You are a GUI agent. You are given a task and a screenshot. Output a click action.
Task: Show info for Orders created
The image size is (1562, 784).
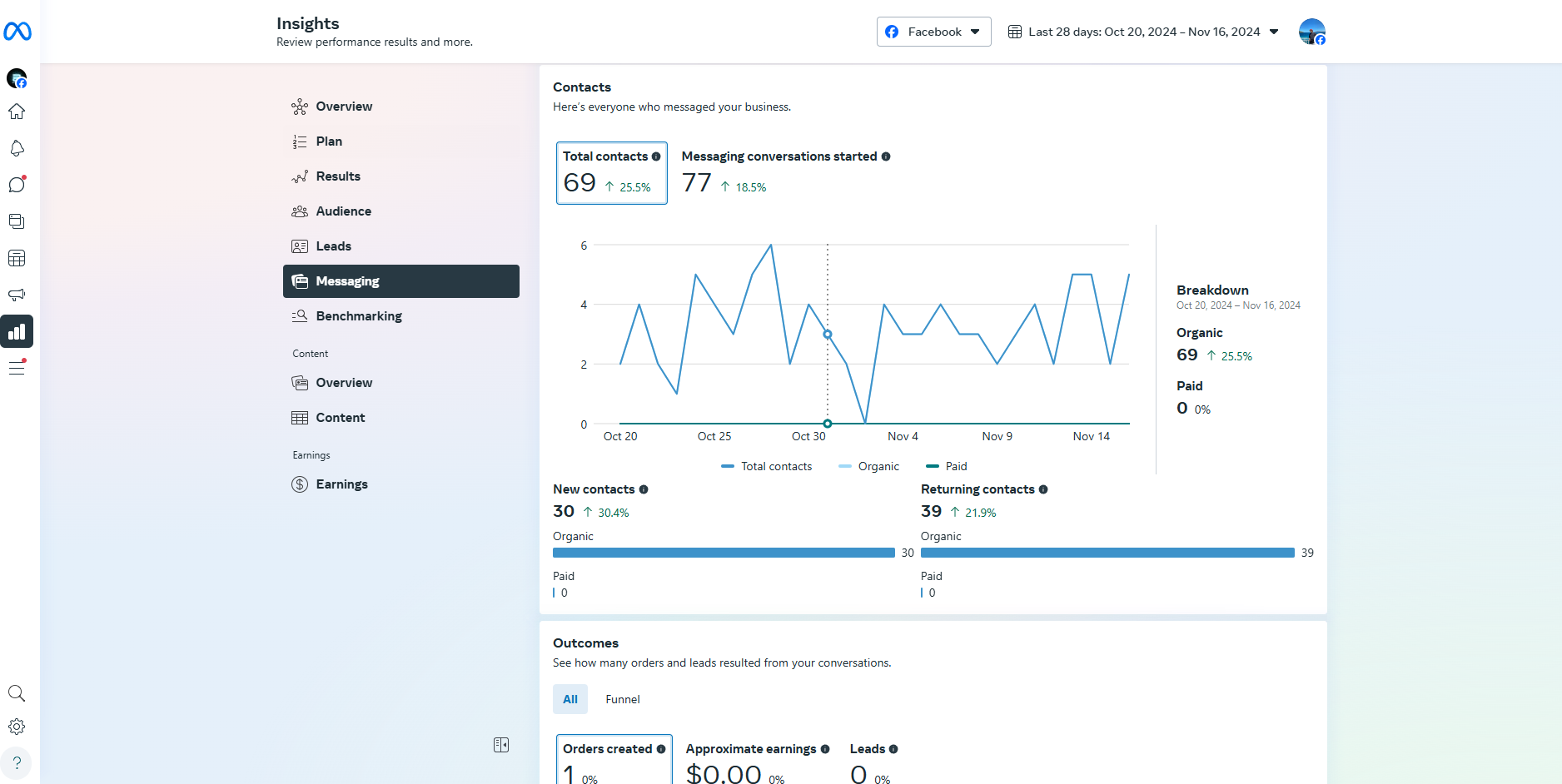661,749
